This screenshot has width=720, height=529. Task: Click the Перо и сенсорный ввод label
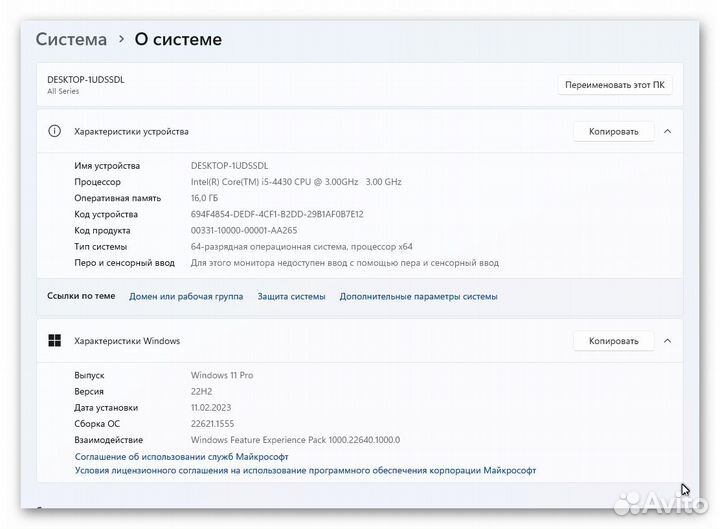point(124,263)
